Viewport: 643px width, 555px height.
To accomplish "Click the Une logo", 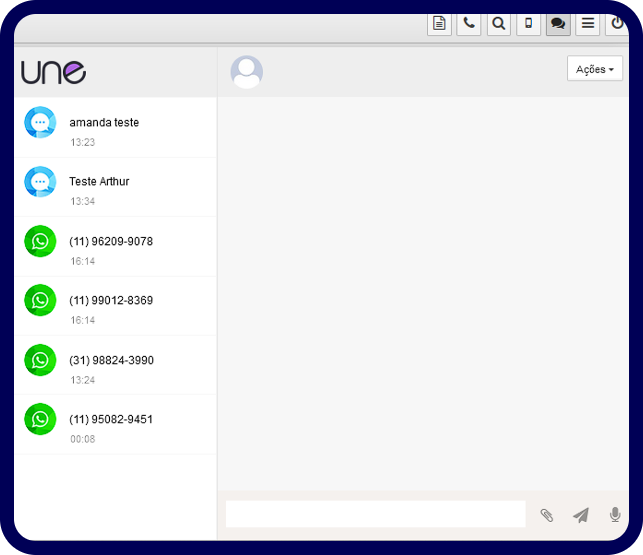I will pyautogui.click(x=54, y=72).
